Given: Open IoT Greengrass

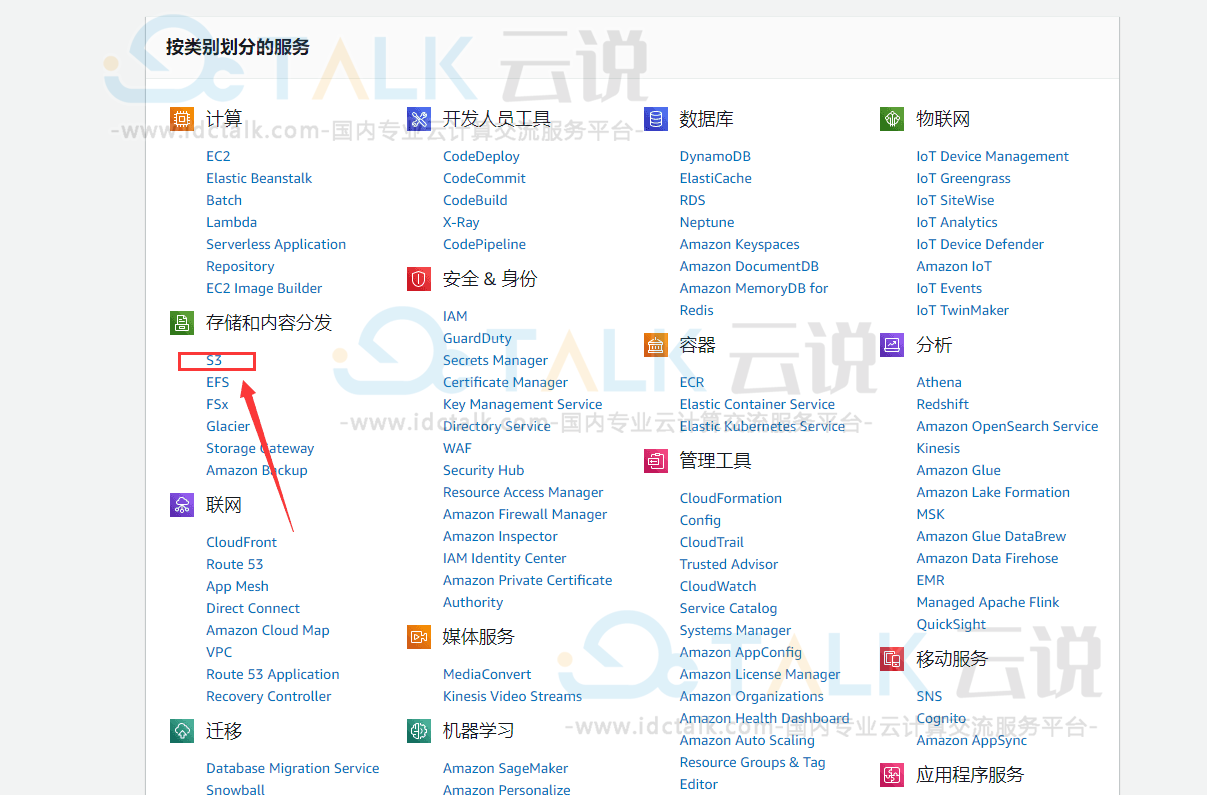Looking at the screenshot, I should pyautogui.click(x=964, y=178).
